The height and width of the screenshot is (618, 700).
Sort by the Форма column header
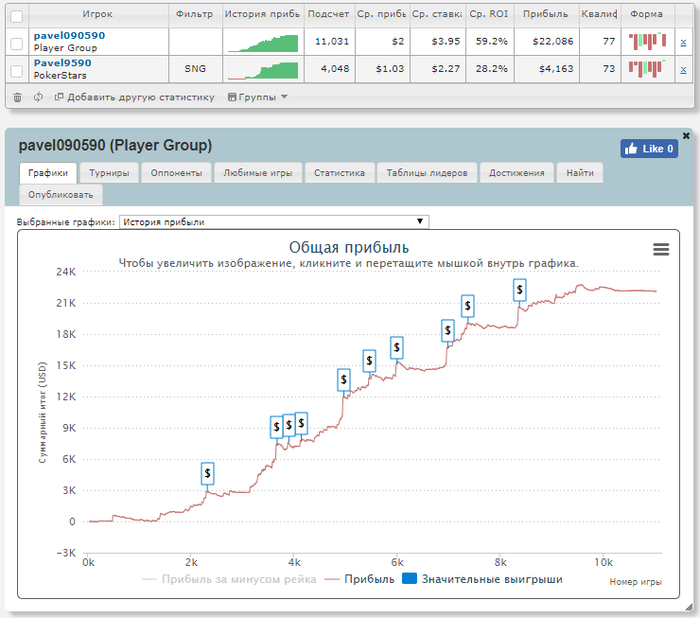646,14
